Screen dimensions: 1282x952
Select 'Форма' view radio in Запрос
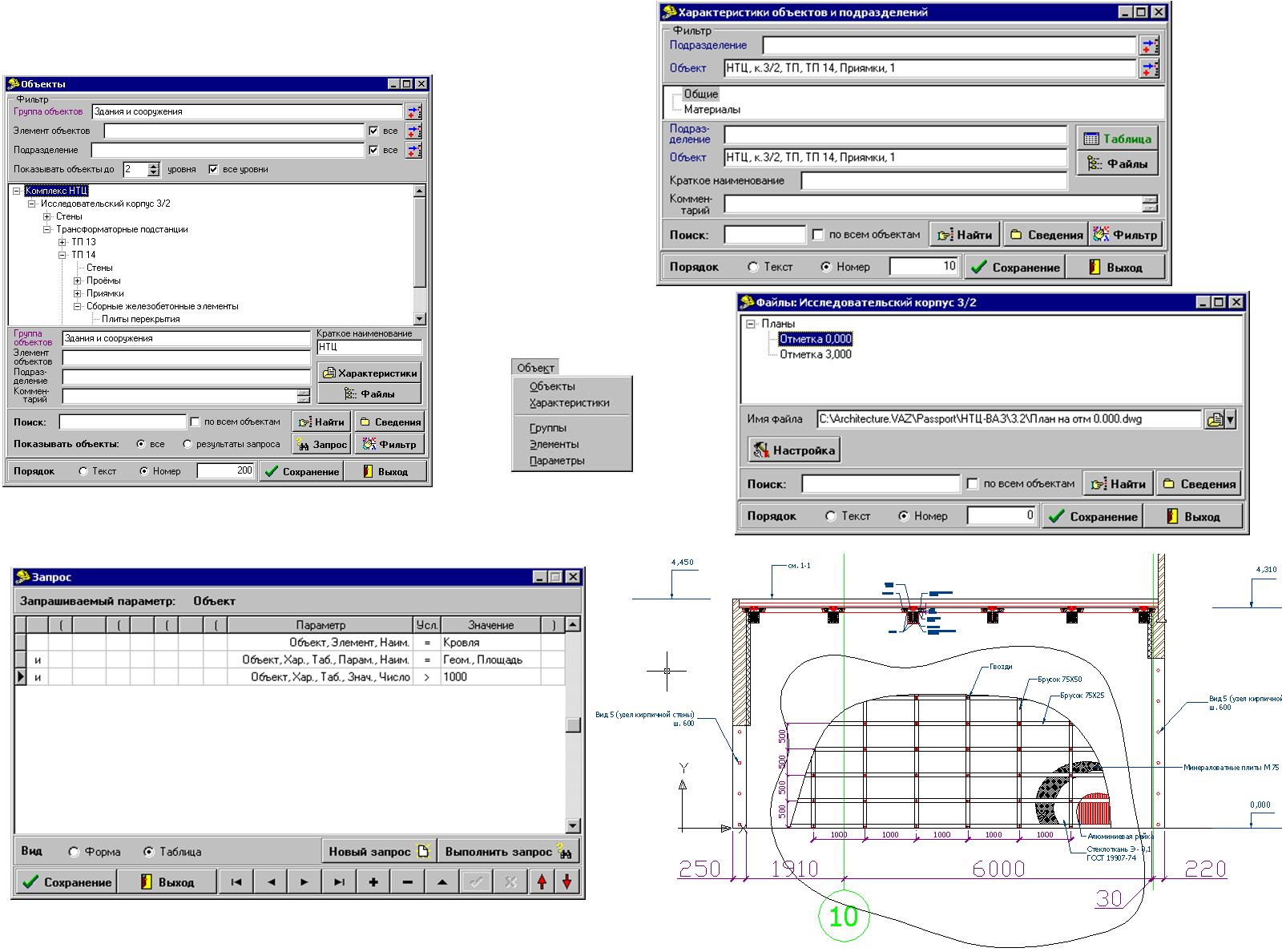74,852
